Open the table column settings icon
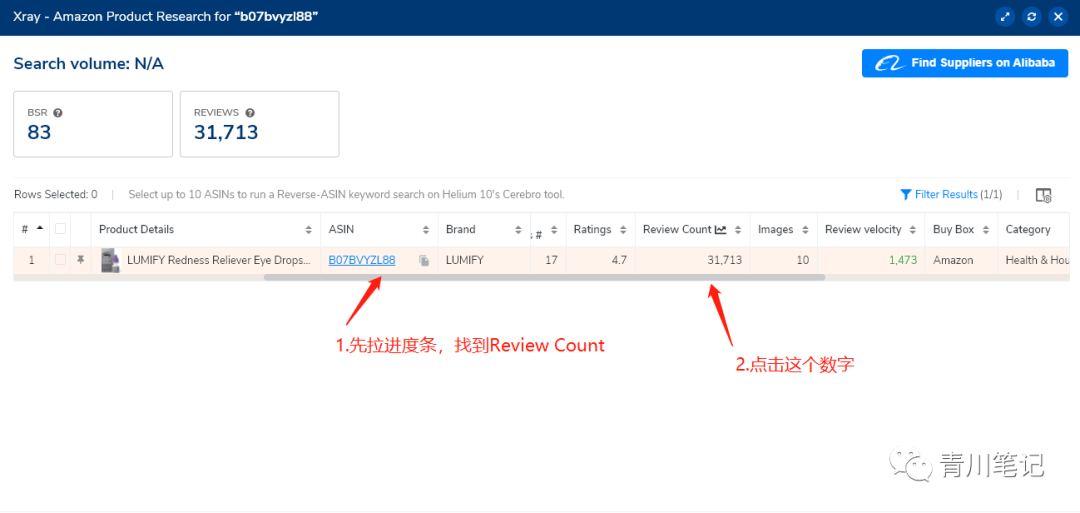 pos(1043,195)
